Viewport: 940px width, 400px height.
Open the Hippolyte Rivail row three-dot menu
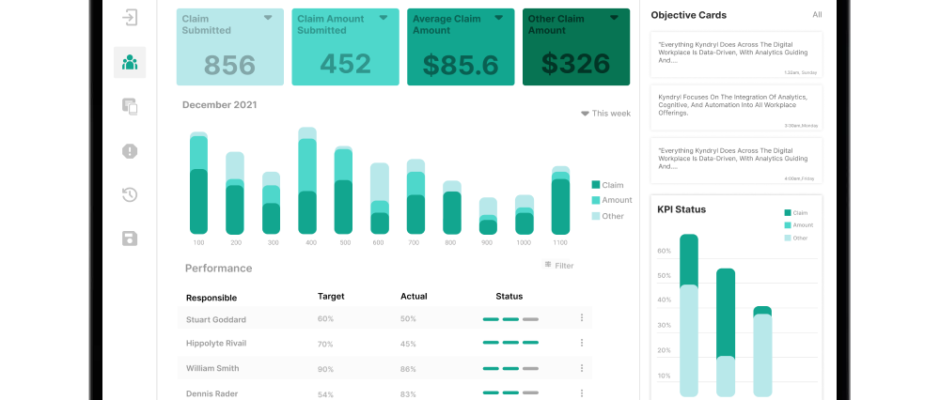[x=582, y=343]
